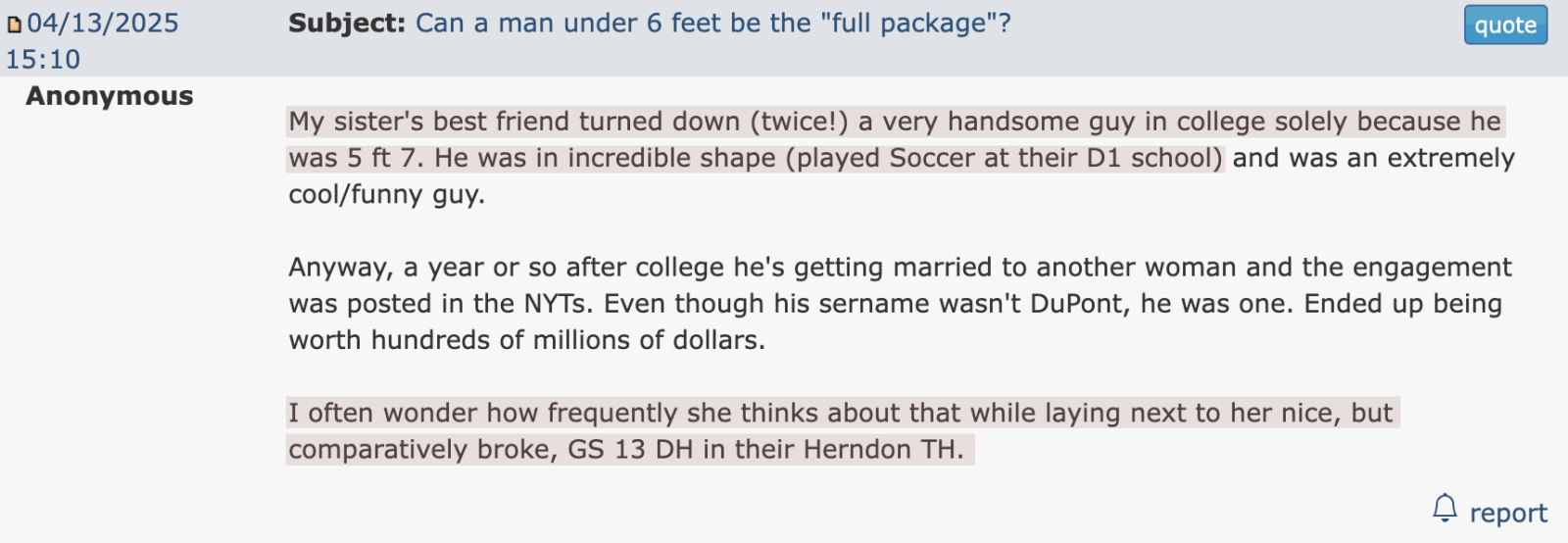The width and height of the screenshot is (1568, 543).
Task: Open the 04/13/2025 post date link
Action: [x=103, y=24]
